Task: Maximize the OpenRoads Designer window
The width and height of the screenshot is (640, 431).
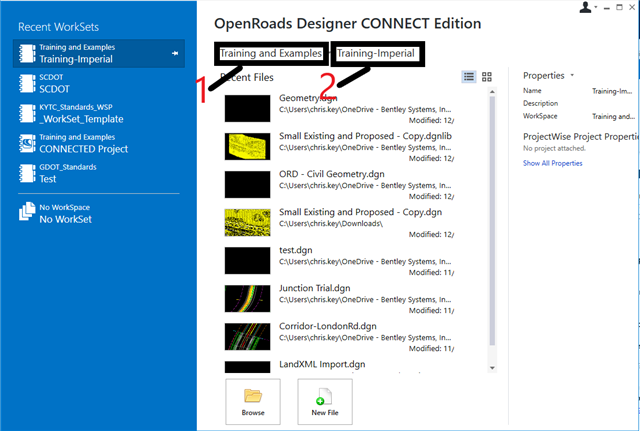Action: 619,7
